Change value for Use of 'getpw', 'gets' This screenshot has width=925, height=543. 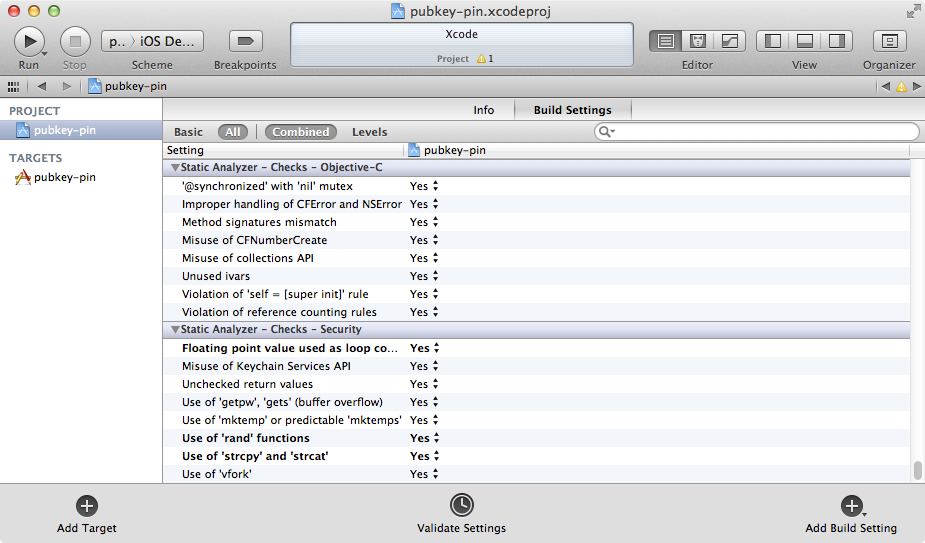pos(424,402)
